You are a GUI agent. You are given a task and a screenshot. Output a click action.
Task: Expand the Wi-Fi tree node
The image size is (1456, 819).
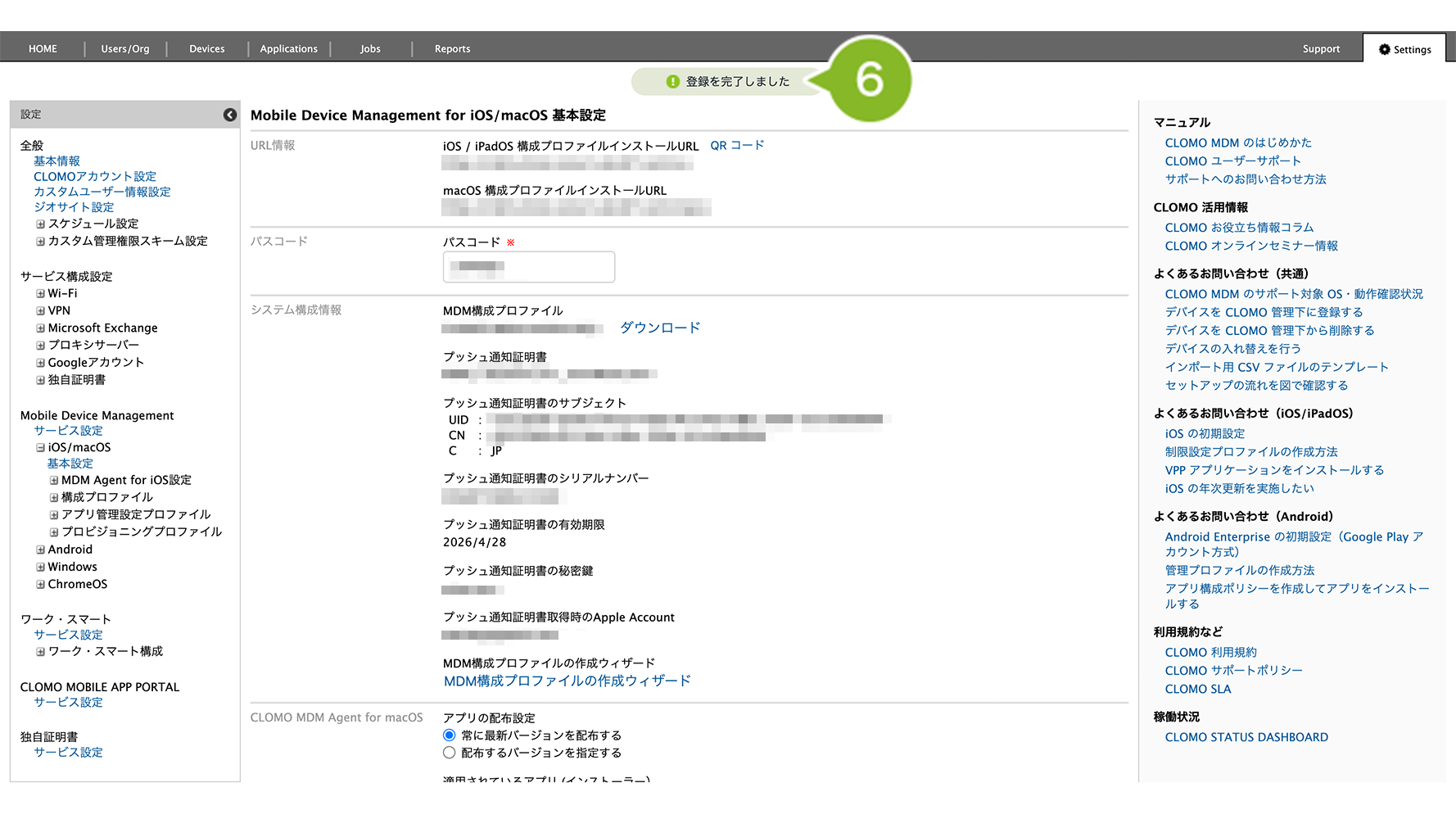tap(40, 293)
